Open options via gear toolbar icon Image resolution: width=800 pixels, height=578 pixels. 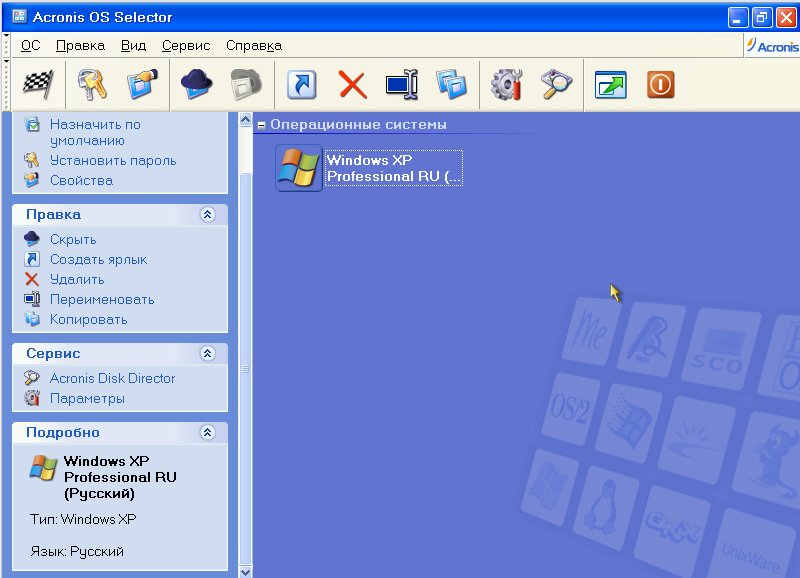(507, 85)
